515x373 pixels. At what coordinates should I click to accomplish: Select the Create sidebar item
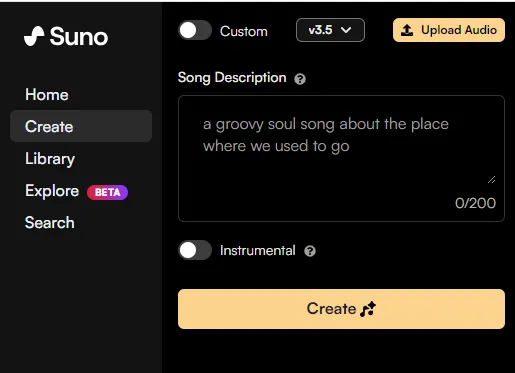[81, 126]
